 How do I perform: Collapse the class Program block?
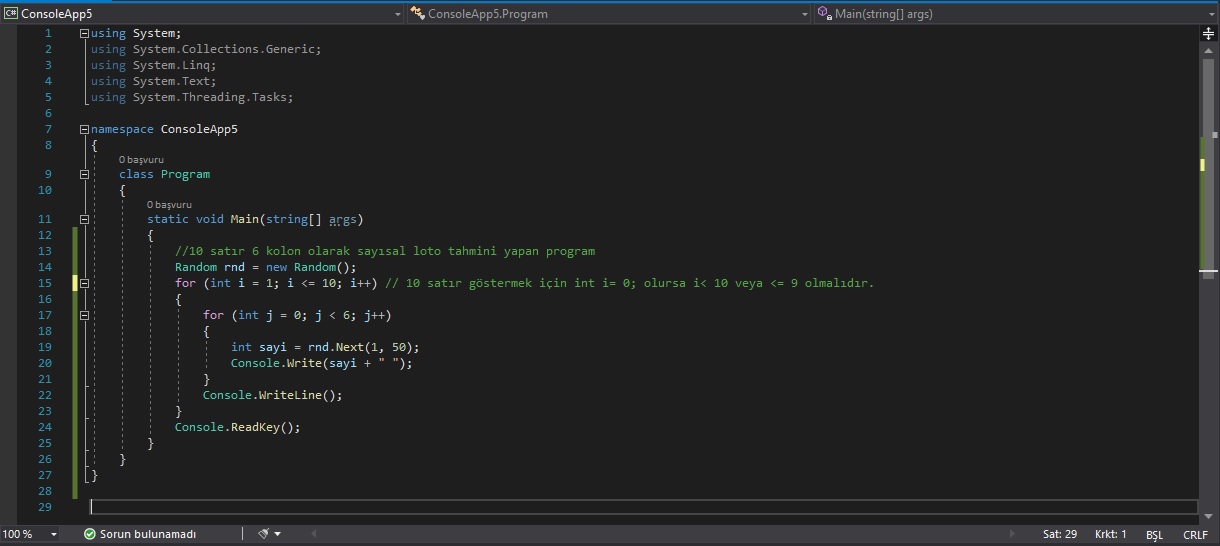click(x=84, y=174)
